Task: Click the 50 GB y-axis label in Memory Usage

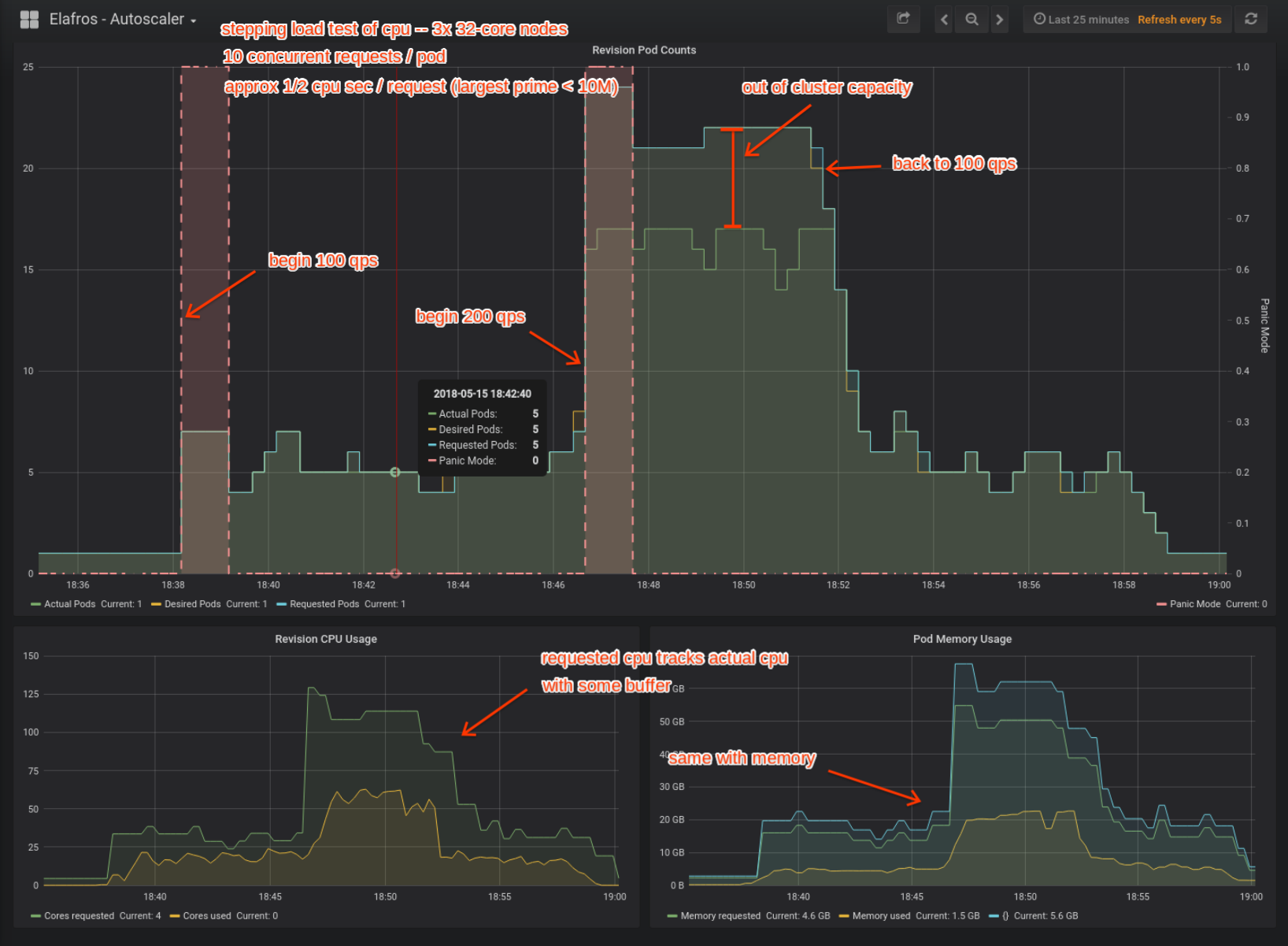Action: 672,722
